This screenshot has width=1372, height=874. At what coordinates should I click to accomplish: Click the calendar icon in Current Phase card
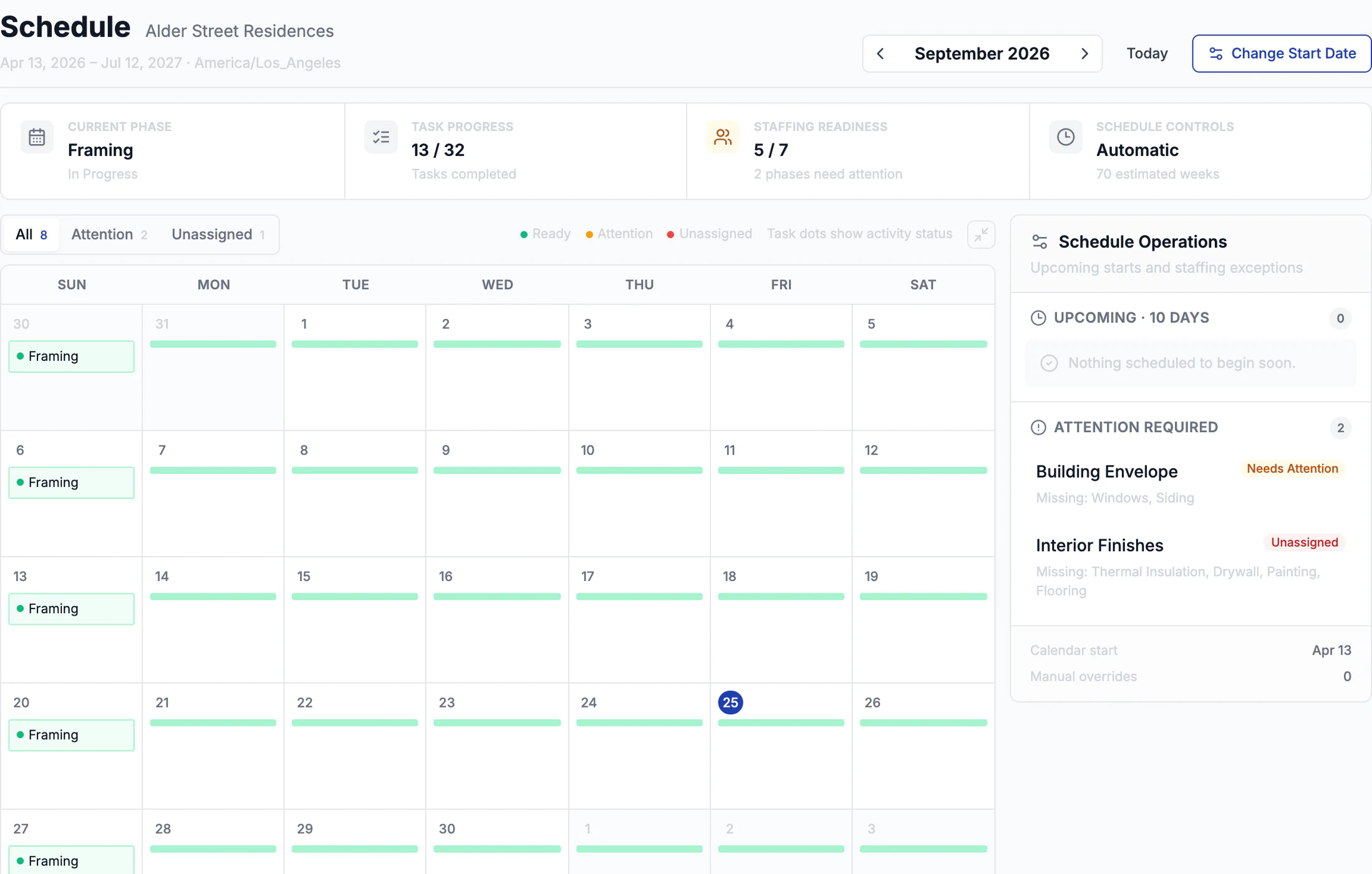pos(37,137)
